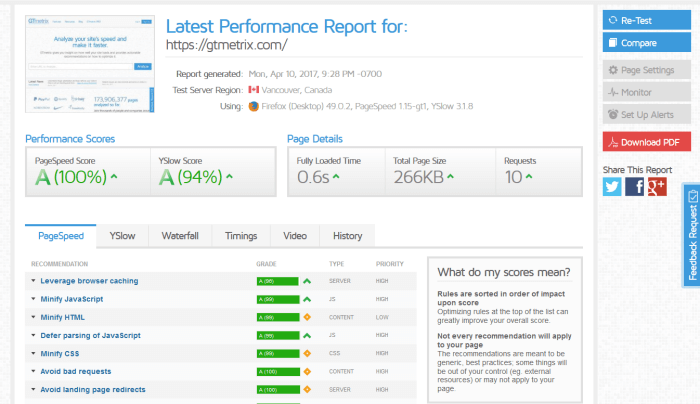Click the gtmetrix site screenshot thumbnail
The image size is (700, 404).
pyautogui.click(x=90, y=64)
